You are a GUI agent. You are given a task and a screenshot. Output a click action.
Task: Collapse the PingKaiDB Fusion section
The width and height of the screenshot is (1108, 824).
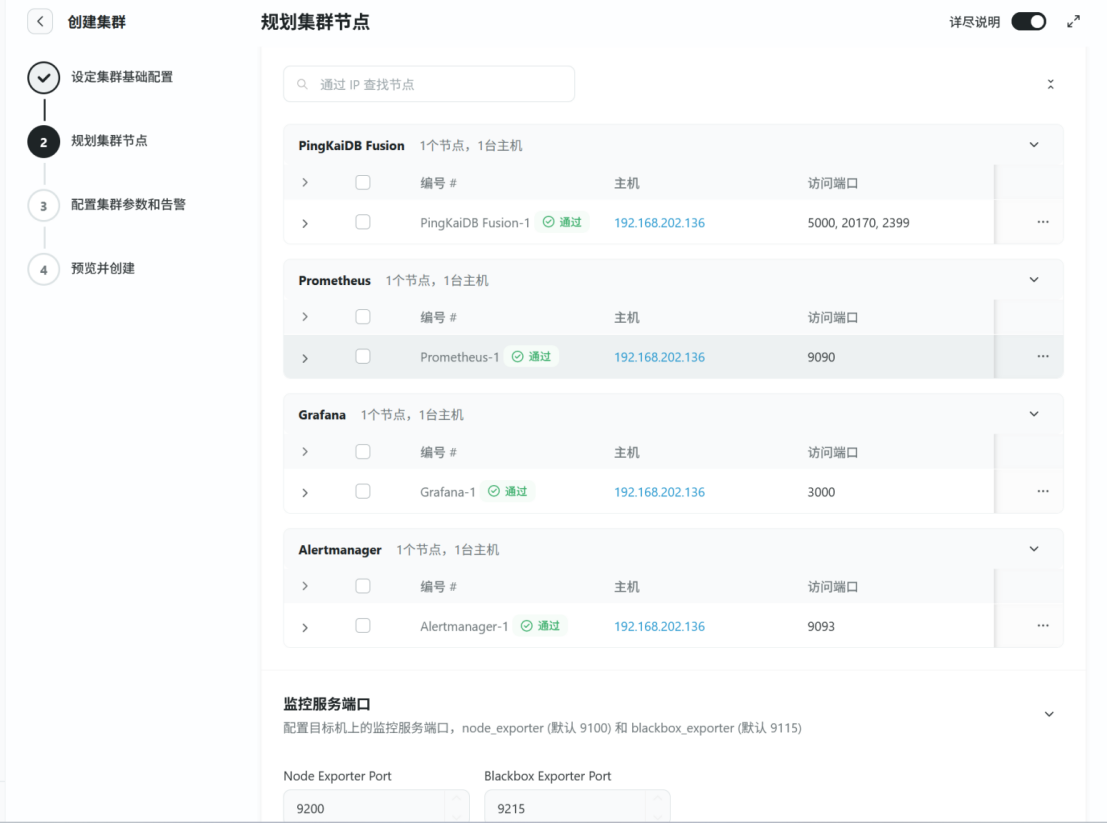(x=1034, y=145)
